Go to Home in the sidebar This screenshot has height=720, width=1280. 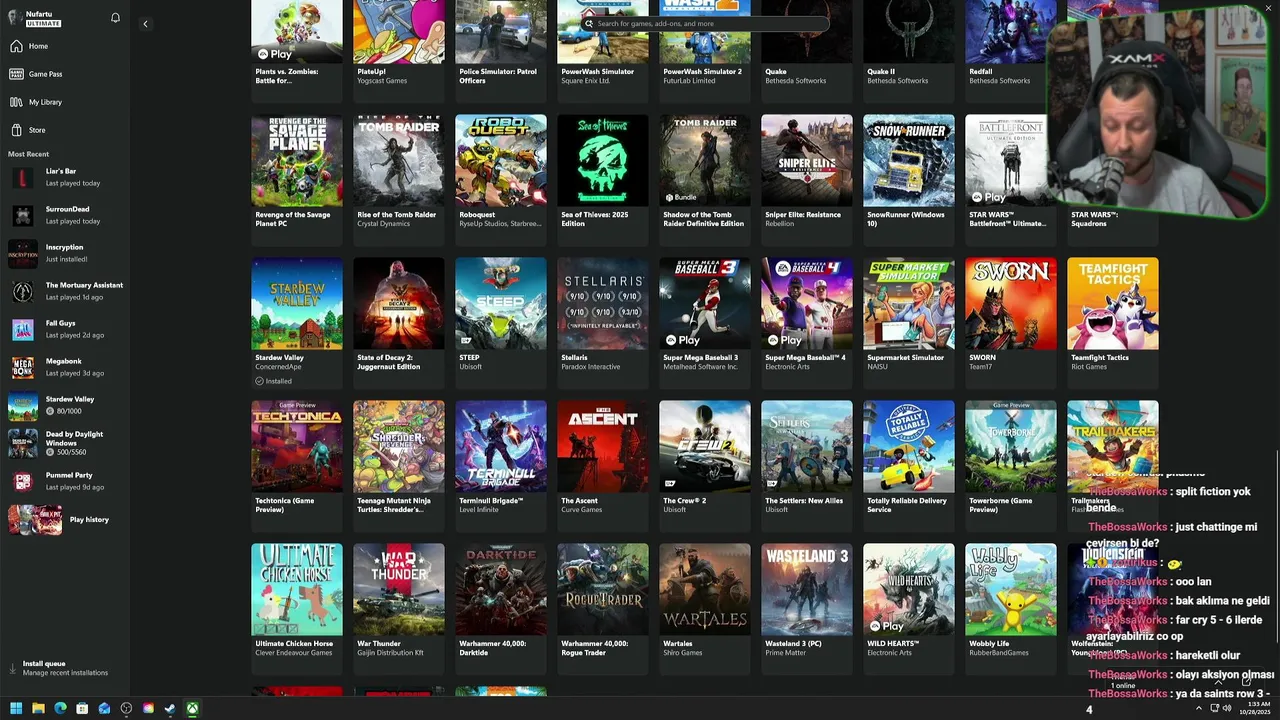click(x=65, y=46)
